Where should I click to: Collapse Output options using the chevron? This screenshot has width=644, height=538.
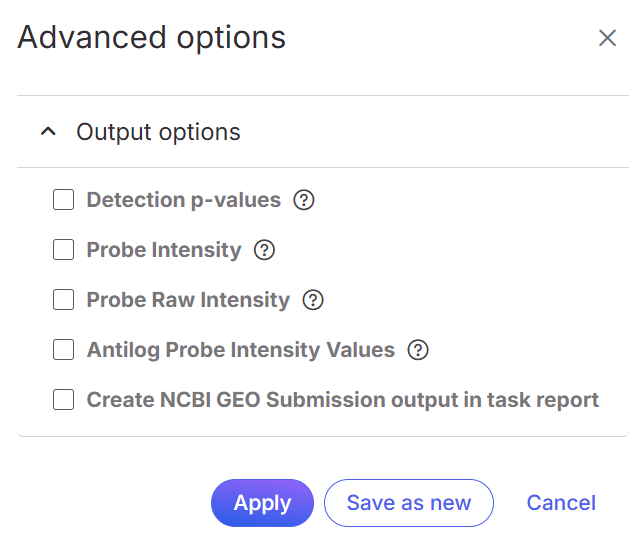click(x=47, y=132)
